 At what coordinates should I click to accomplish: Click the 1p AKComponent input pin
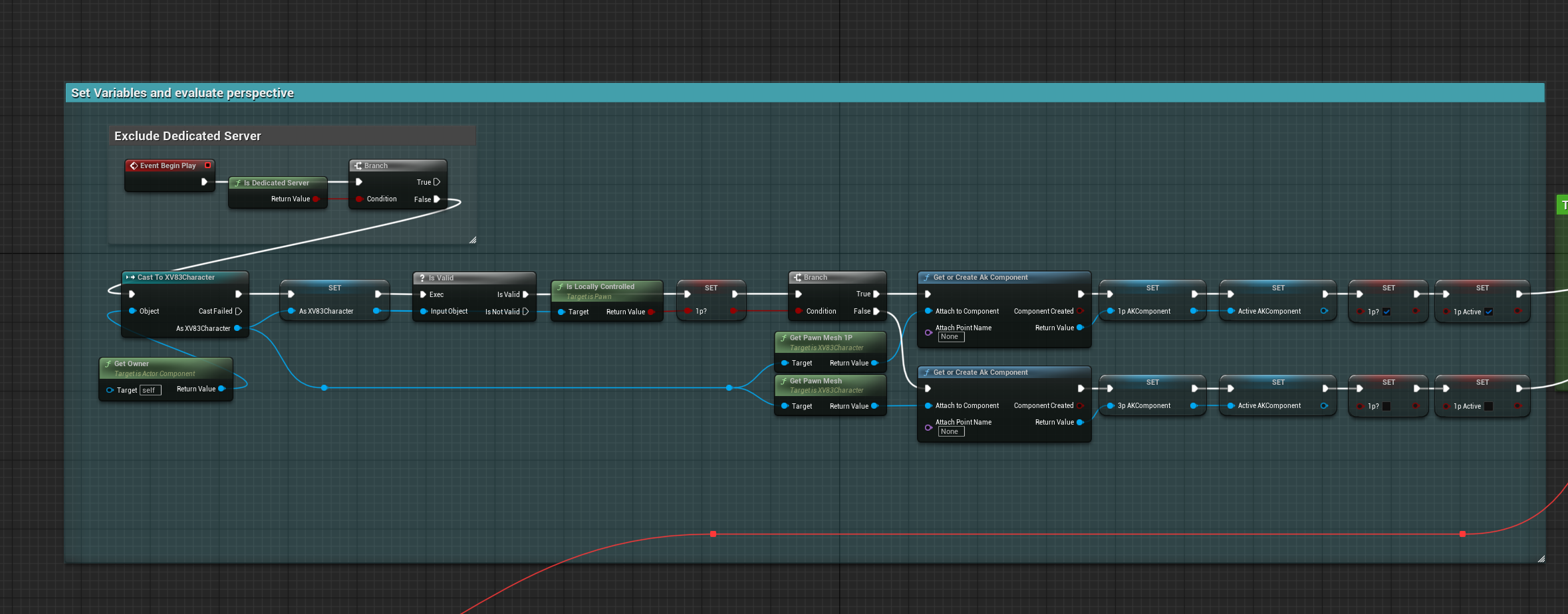(x=1111, y=311)
